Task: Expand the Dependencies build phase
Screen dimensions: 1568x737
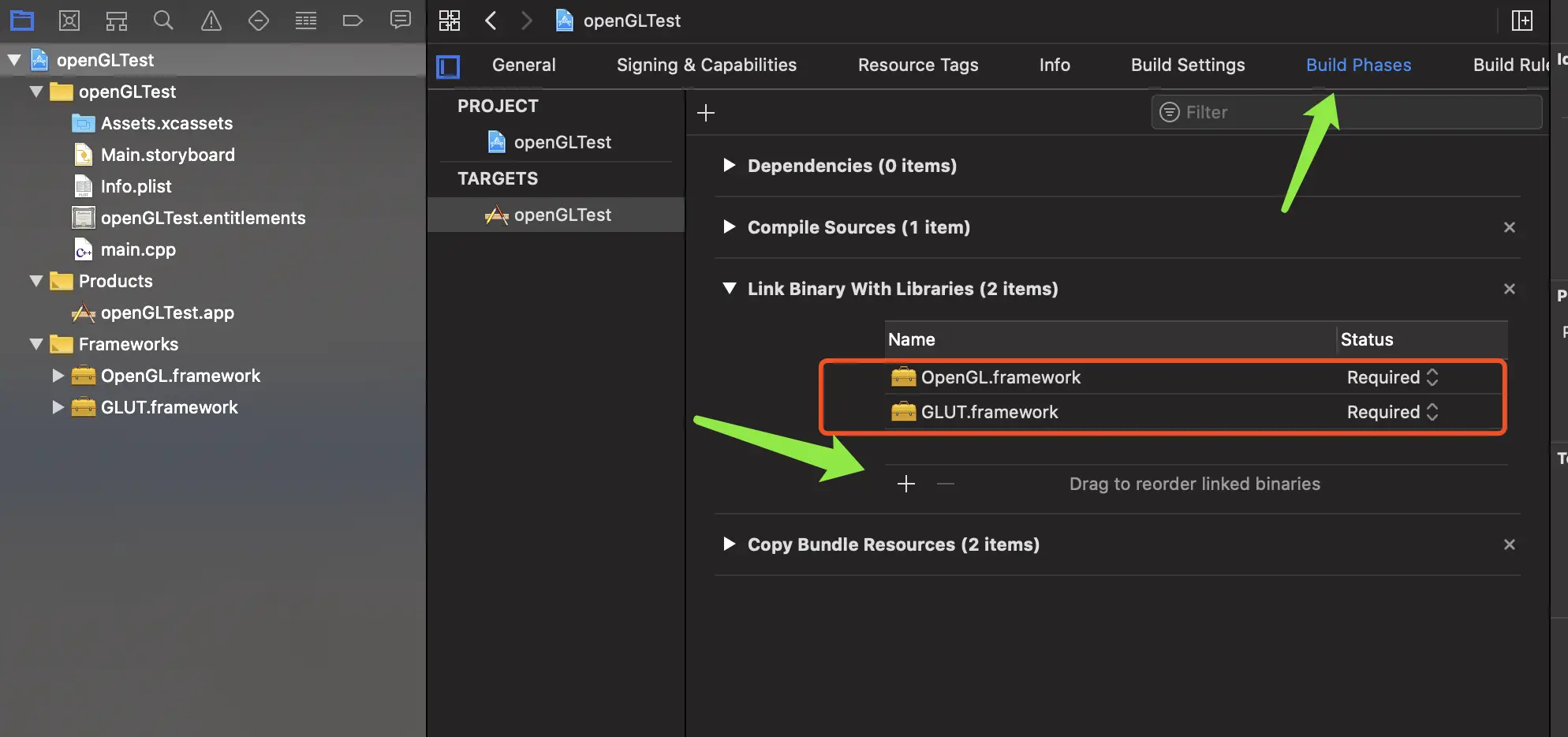Action: point(730,166)
